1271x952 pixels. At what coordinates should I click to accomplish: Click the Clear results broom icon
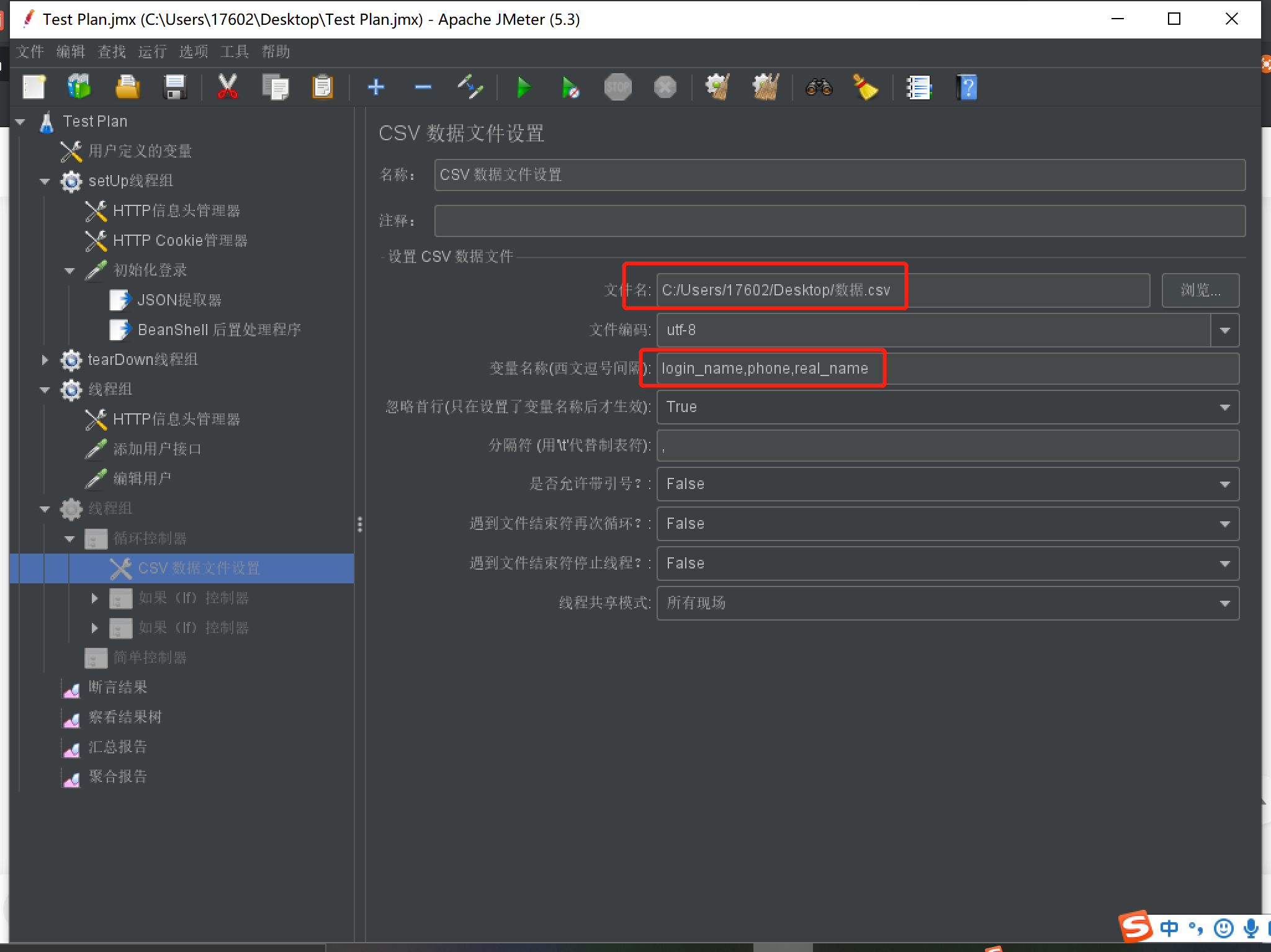tap(718, 87)
